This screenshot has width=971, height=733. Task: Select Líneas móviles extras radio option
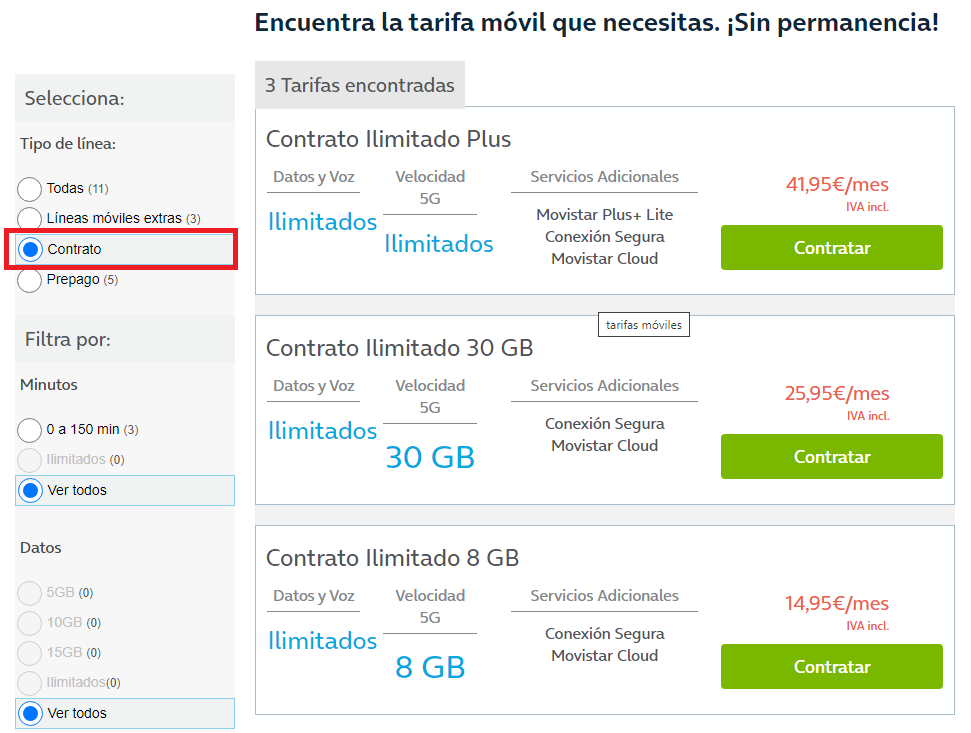[x=30, y=219]
